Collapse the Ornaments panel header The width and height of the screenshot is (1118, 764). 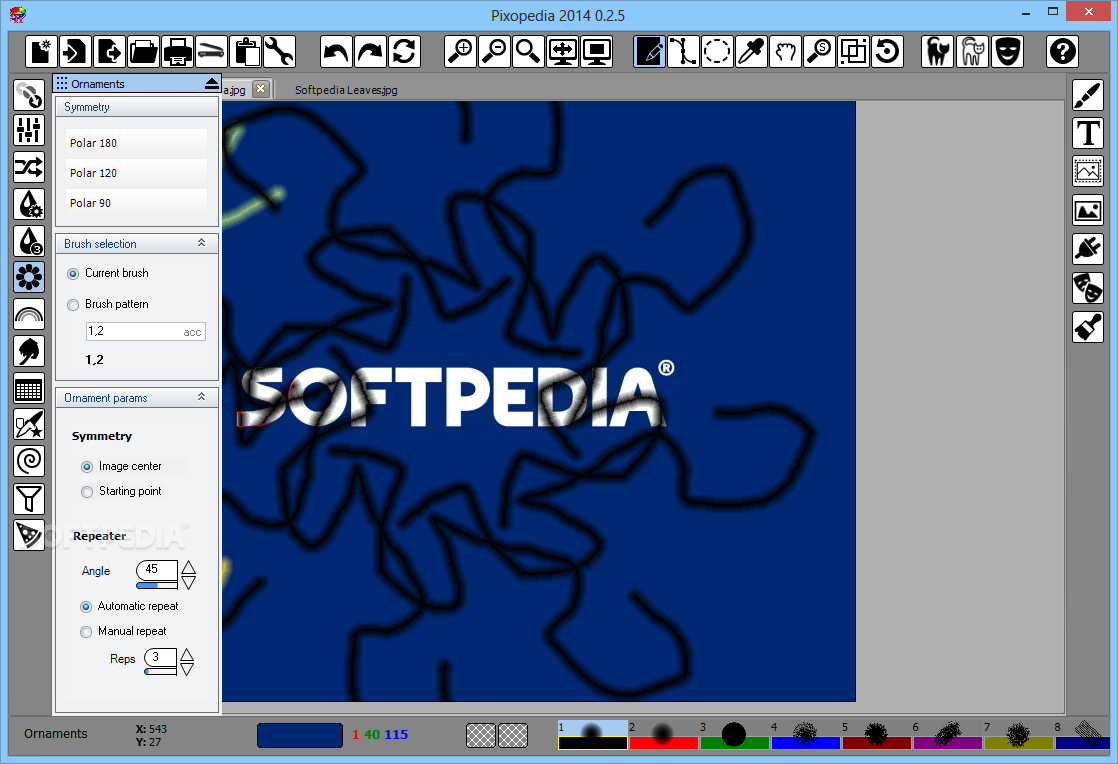pos(211,83)
